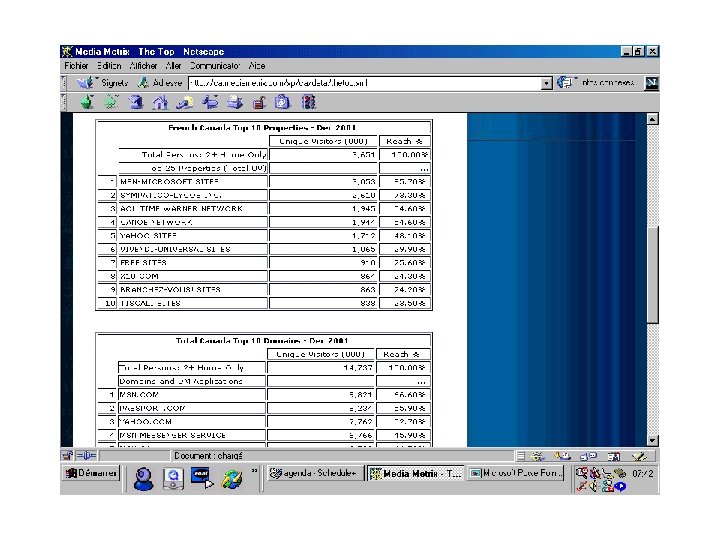Switch to Microsoft PowerPoint taskbar button

pyautogui.click(x=516, y=473)
